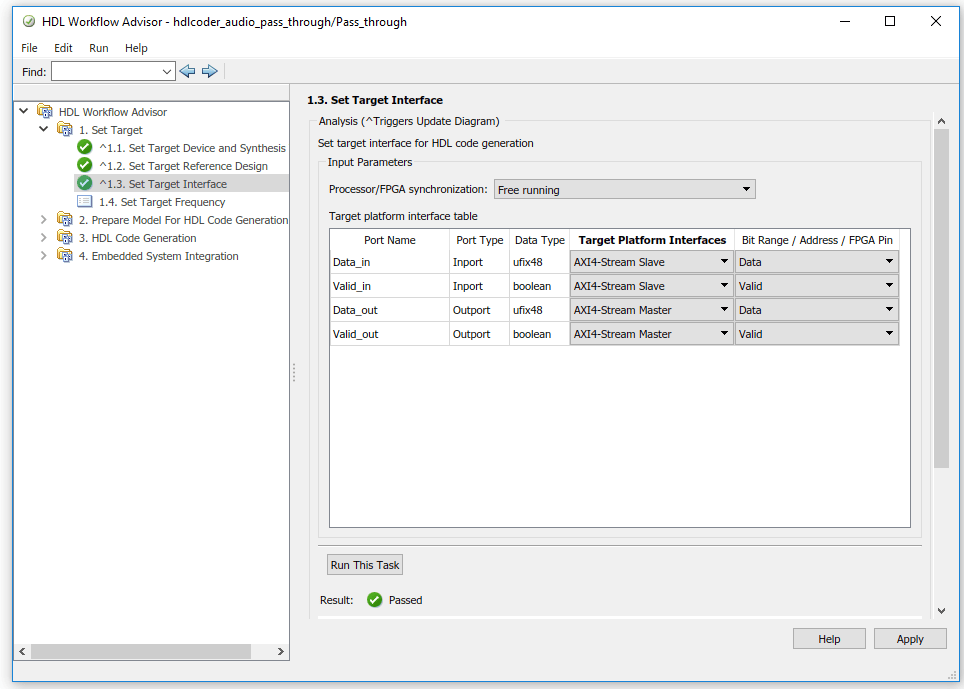Click the green check for Set Target Device
The width and height of the screenshot is (964, 689).
coord(84,148)
